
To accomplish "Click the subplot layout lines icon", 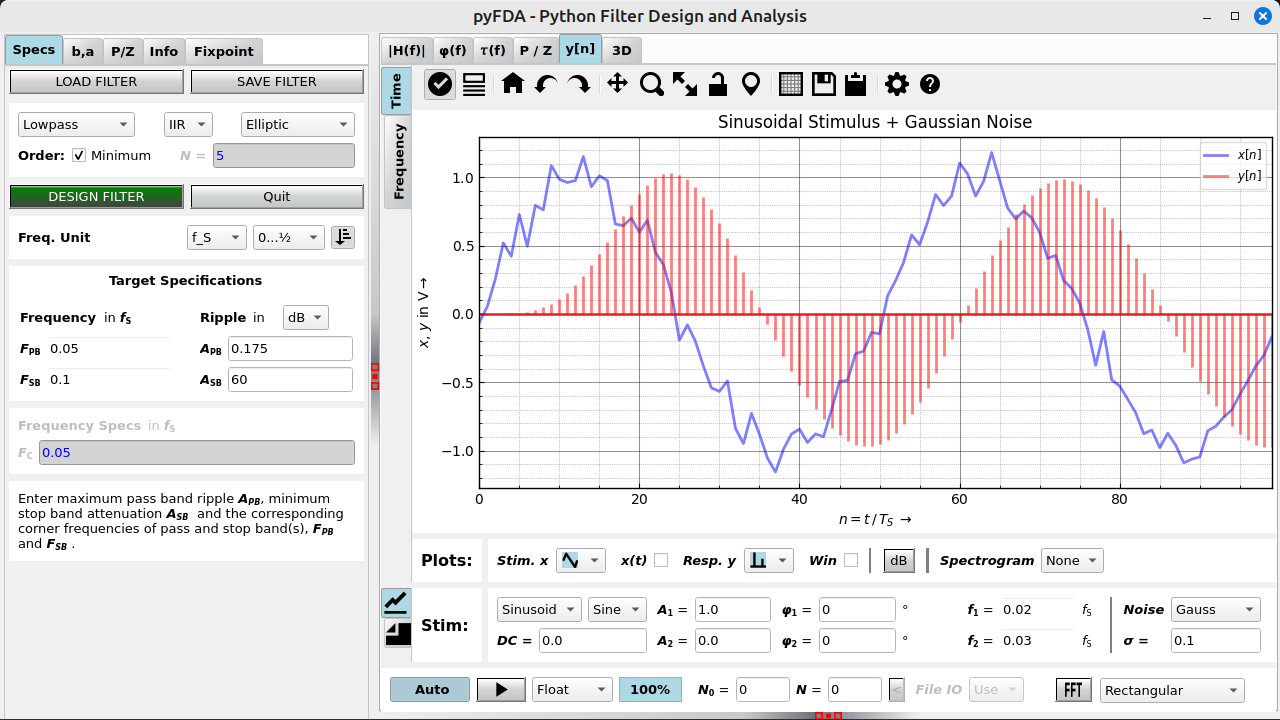I will 474,84.
